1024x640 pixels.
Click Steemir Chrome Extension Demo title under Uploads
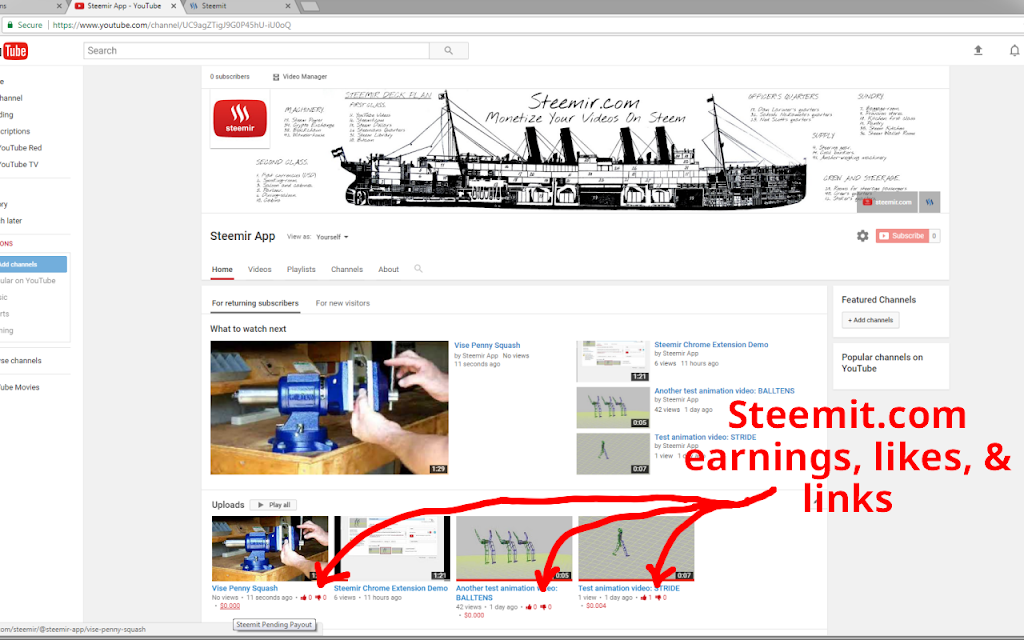(391, 588)
